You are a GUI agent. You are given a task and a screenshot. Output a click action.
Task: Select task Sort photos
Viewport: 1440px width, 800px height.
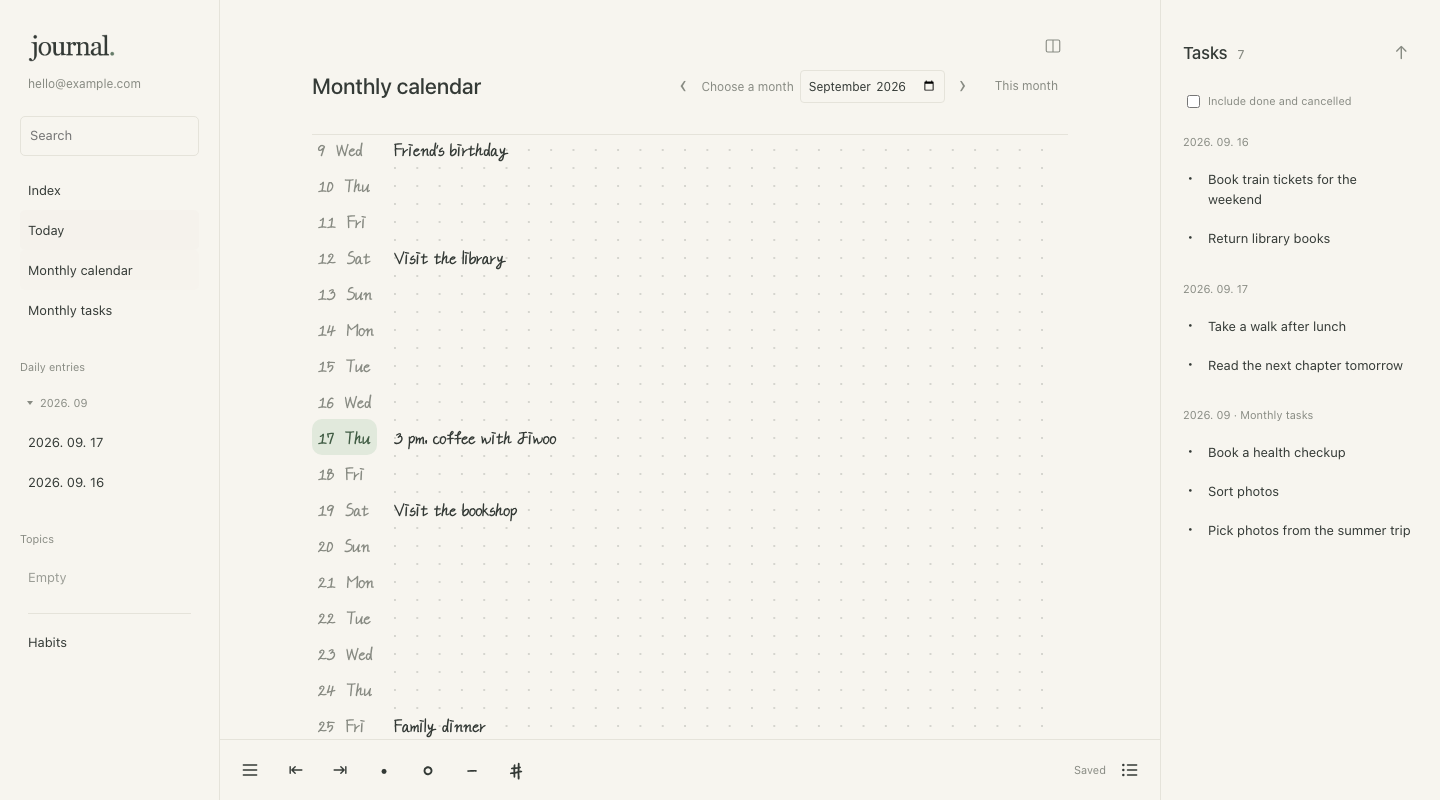[1243, 491]
